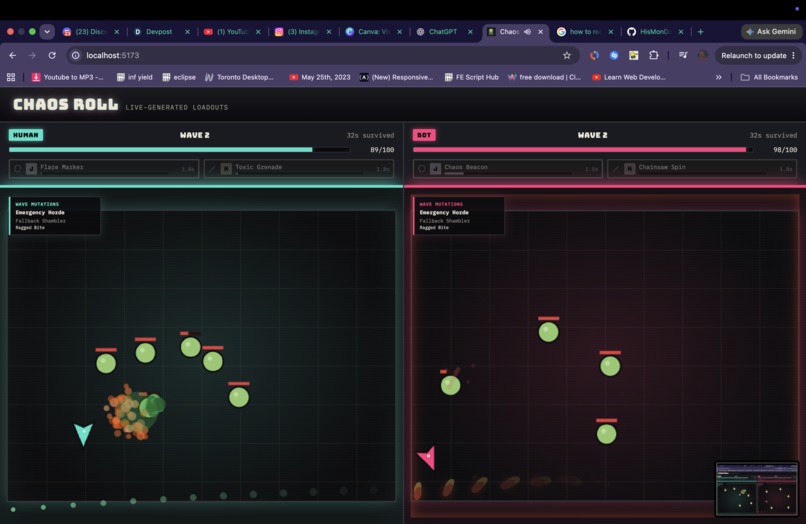Switch to the YouTube tab
Viewport: 806px width, 524px height.
[x=226, y=32]
